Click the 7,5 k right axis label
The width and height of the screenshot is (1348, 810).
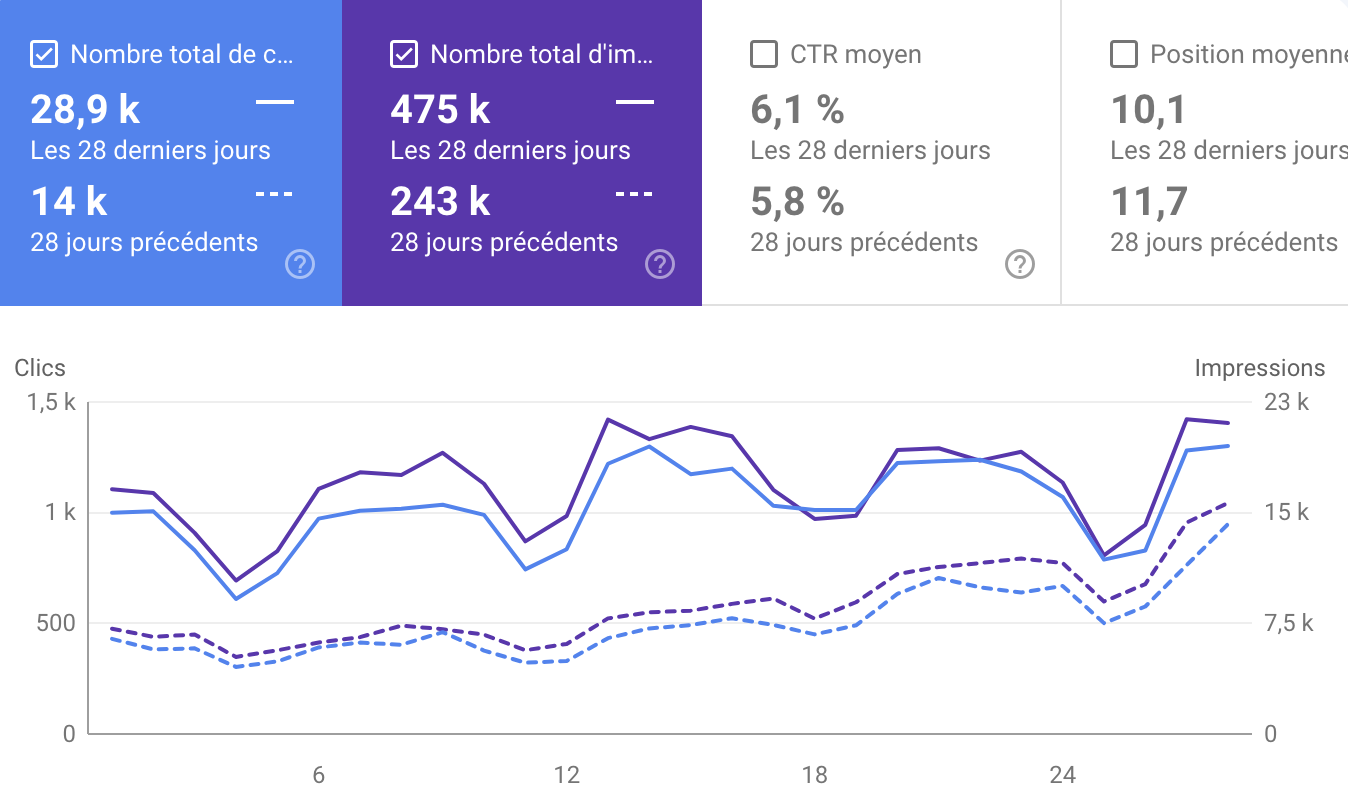1288,623
